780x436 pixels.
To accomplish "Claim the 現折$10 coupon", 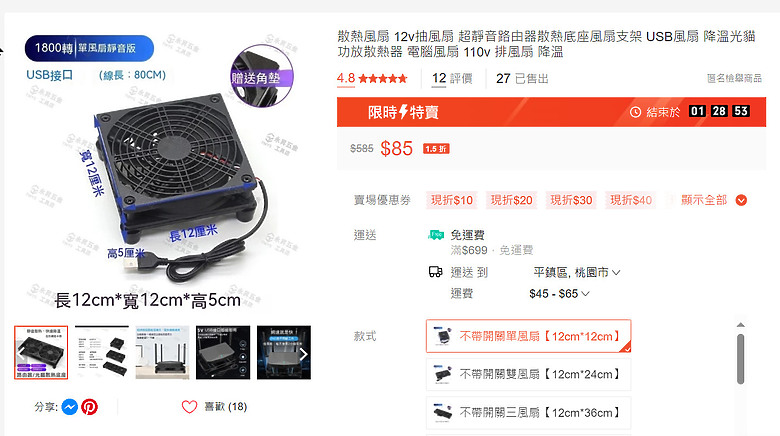I will [x=452, y=200].
